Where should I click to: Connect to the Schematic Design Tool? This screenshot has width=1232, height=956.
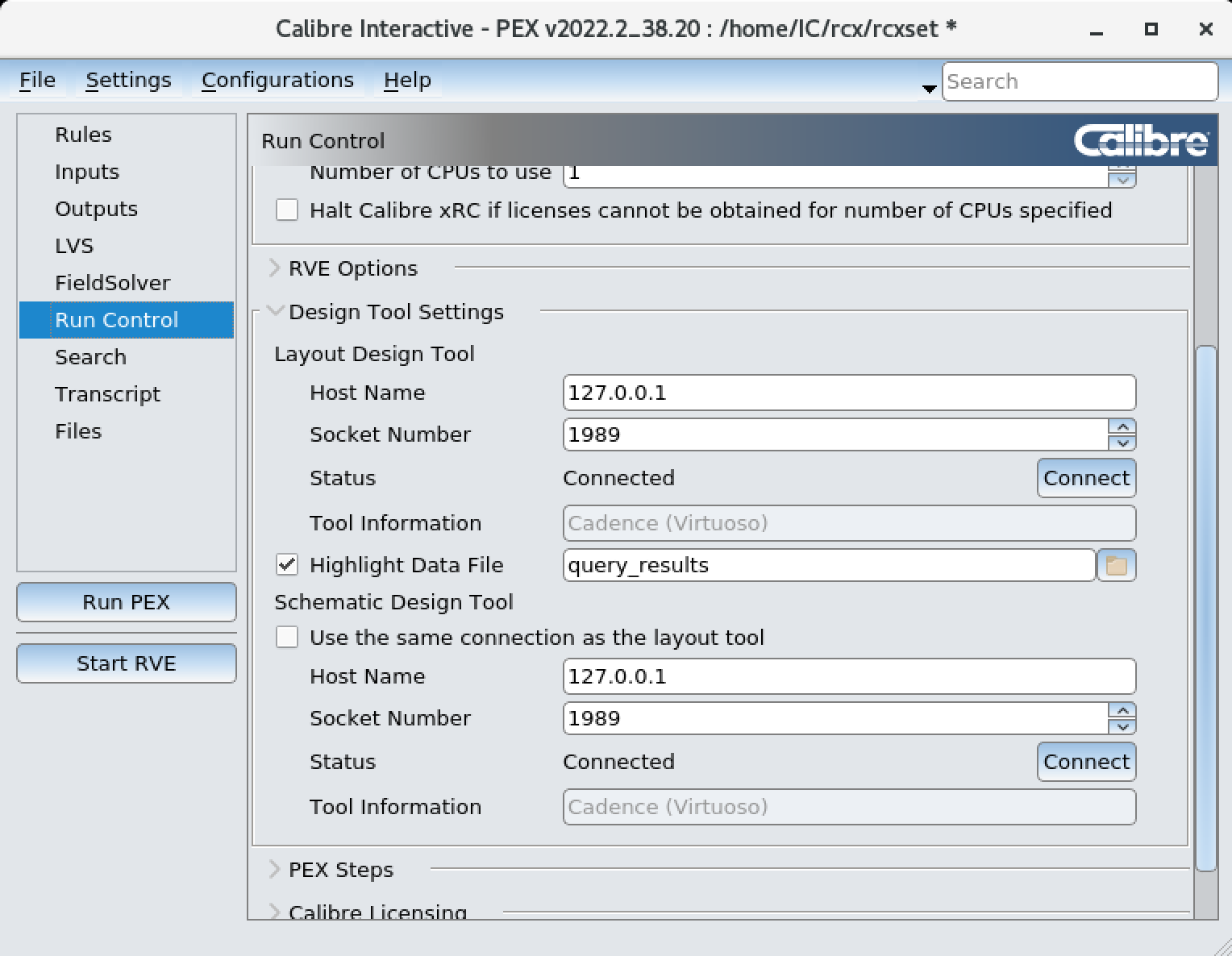pyautogui.click(x=1086, y=762)
